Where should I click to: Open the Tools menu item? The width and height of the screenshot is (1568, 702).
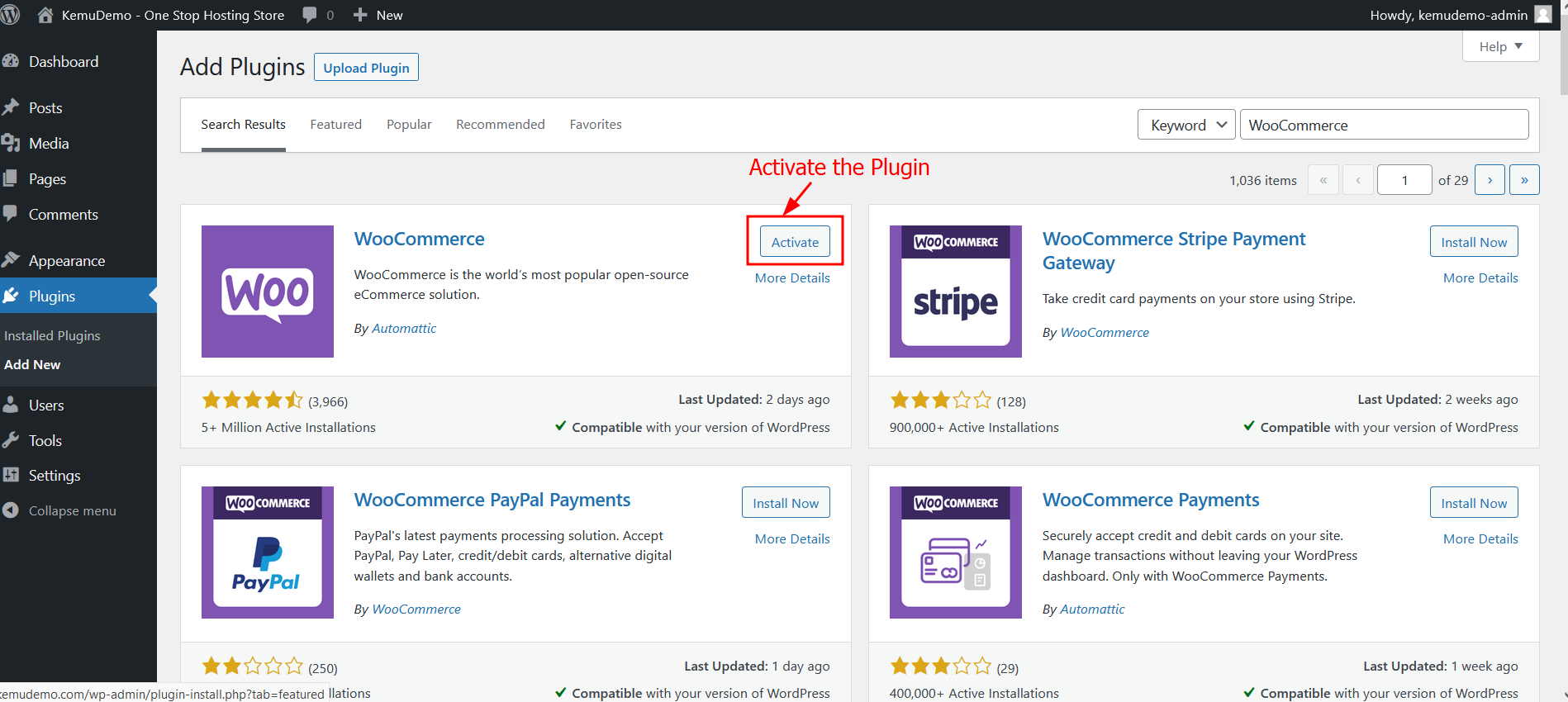click(45, 440)
